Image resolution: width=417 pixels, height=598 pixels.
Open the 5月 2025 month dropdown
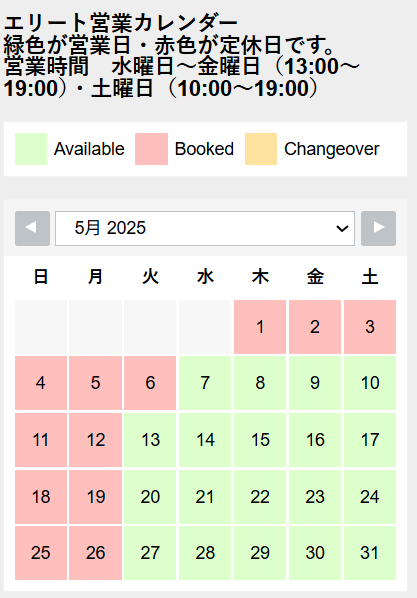pyautogui.click(x=205, y=228)
